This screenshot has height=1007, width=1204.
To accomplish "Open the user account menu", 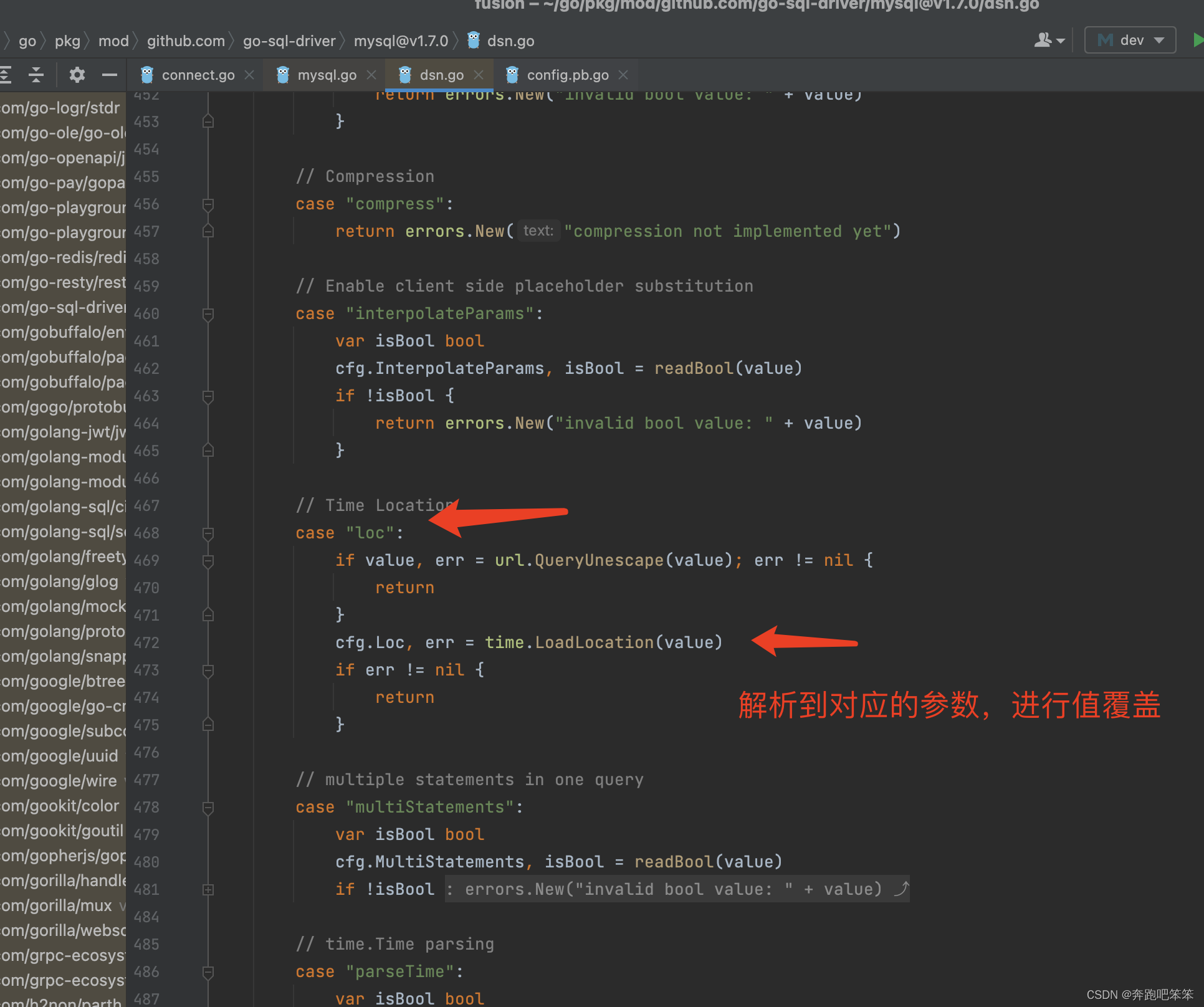I will click(x=1049, y=41).
